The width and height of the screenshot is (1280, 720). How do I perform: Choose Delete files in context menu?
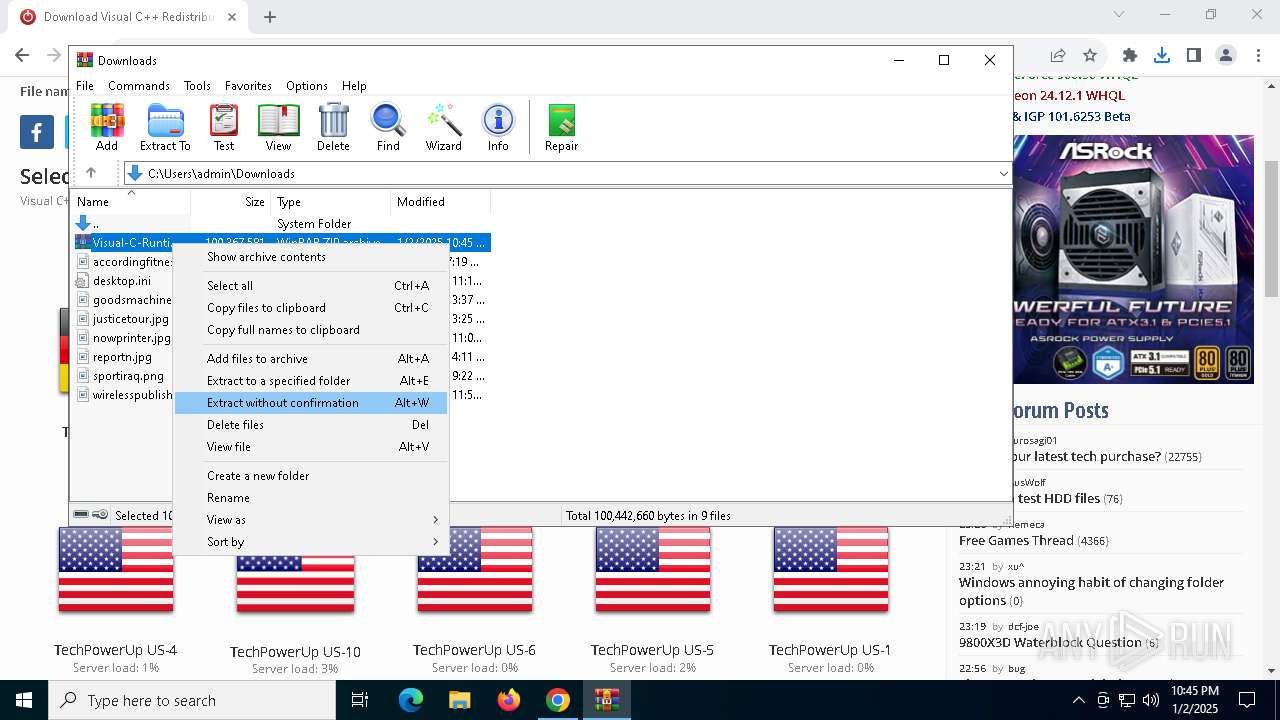point(311,424)
